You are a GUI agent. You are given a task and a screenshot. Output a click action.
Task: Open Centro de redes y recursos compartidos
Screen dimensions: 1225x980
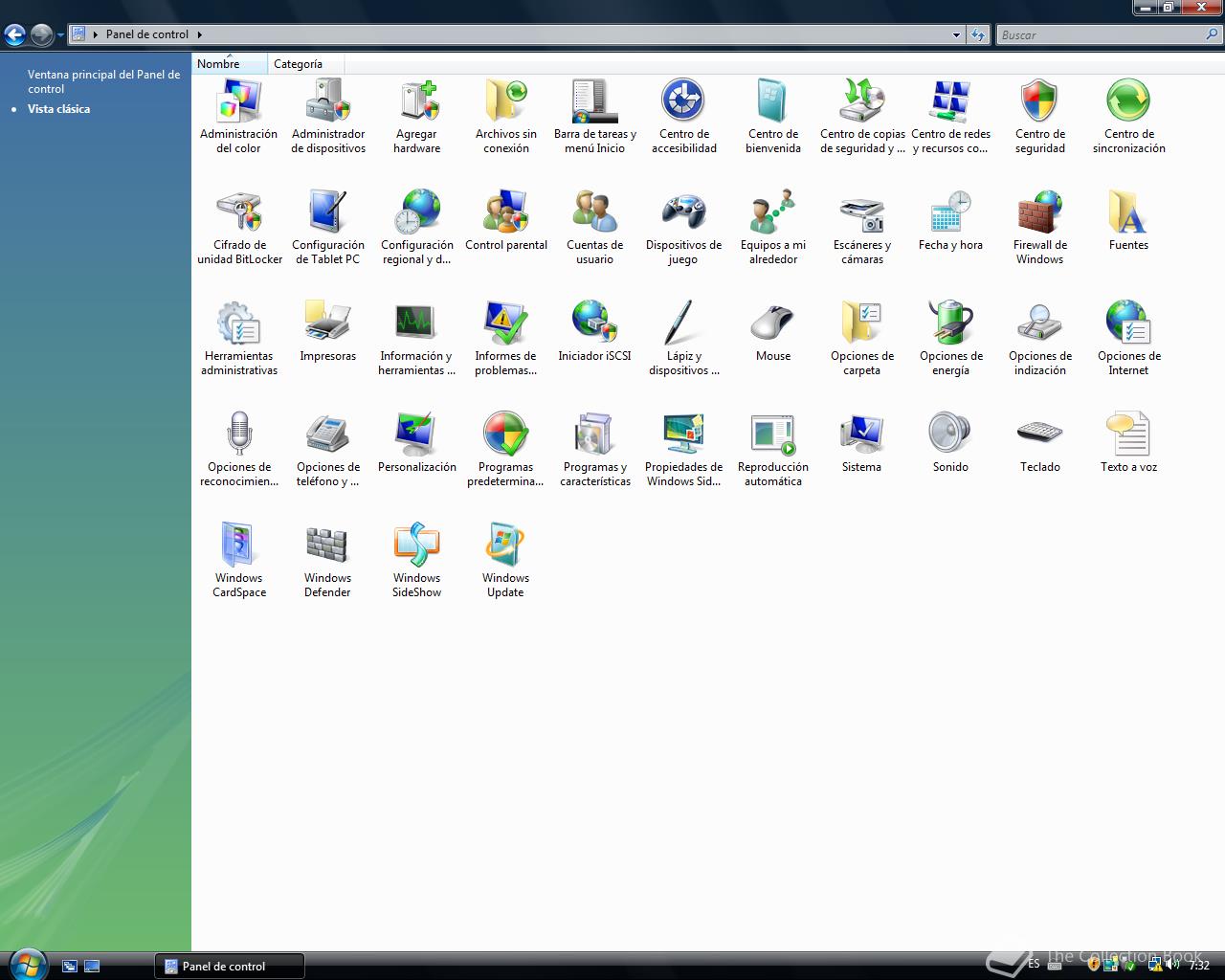[950, 117]
